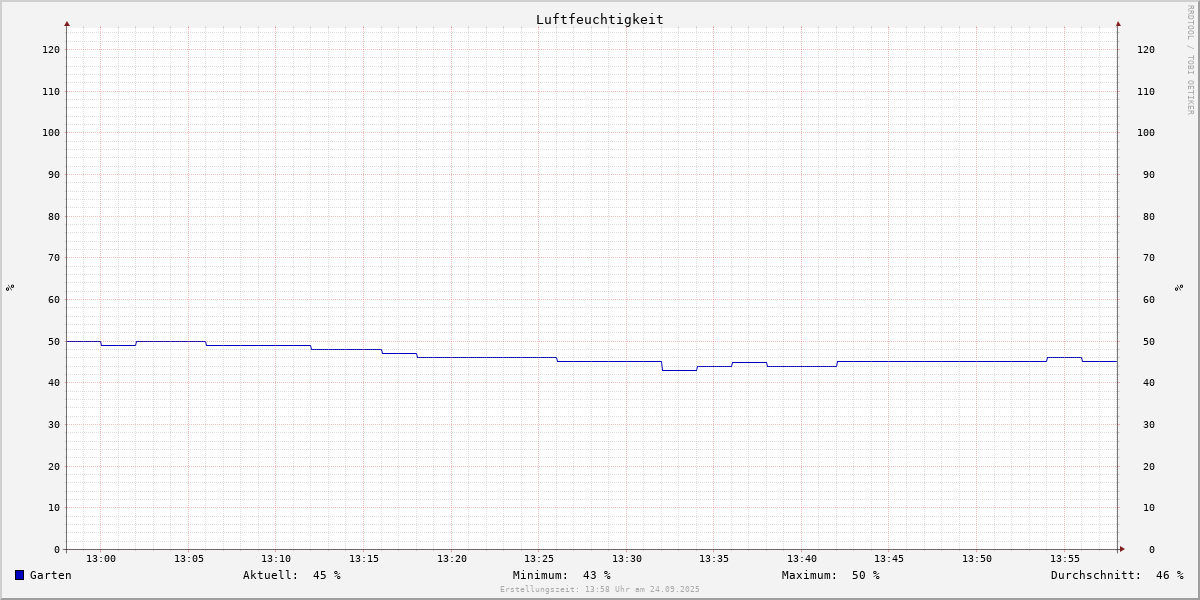
Task: Click the 13:55 time axis label
Action: click(x=1065, y=559)
